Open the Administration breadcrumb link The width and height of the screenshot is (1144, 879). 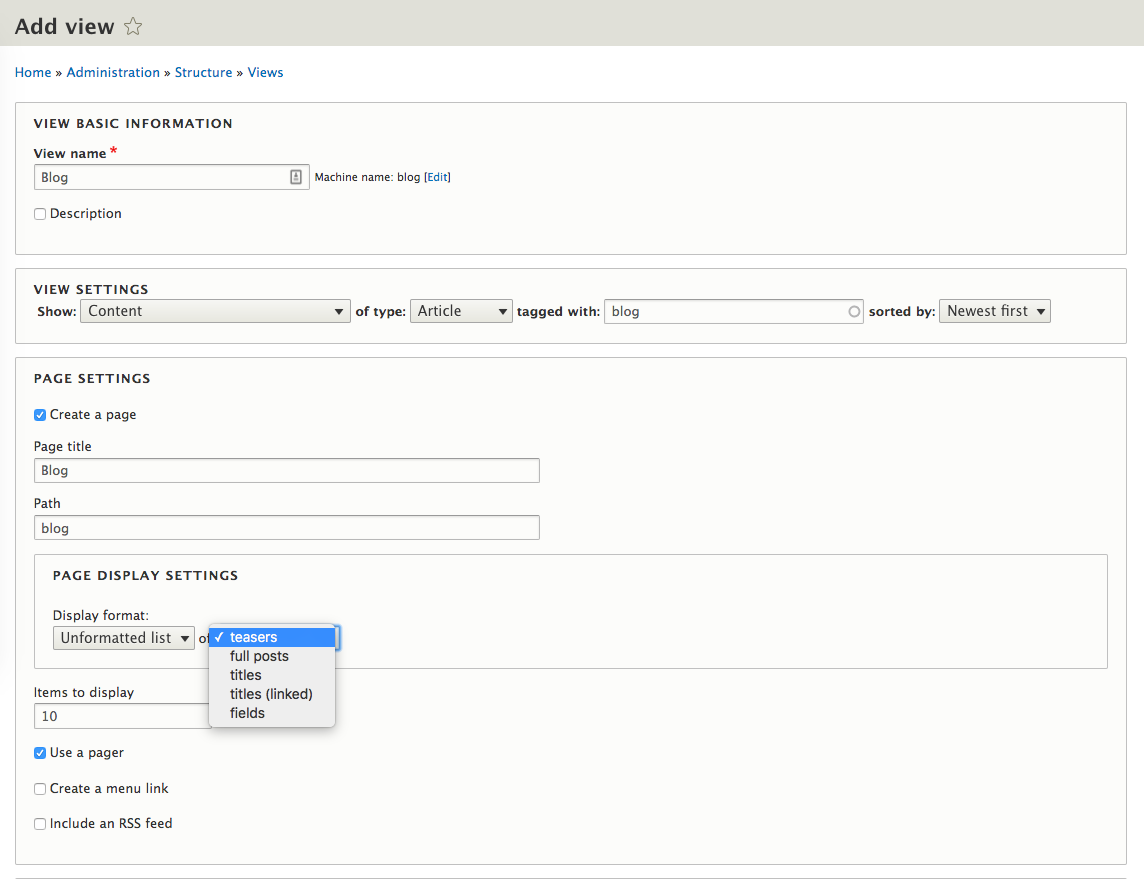(x=113, y=72)
